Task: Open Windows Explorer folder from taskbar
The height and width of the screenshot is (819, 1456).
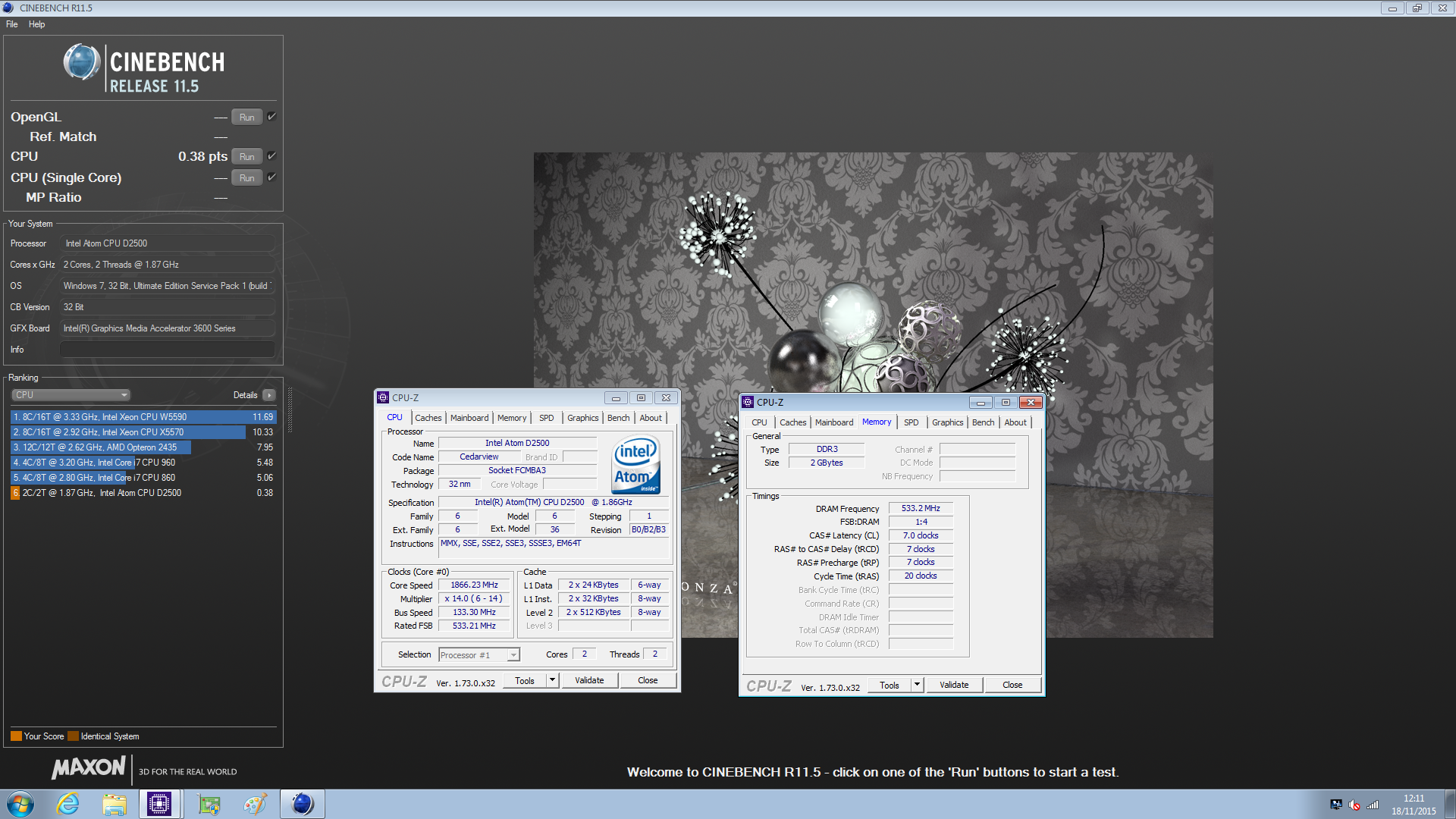Action: point(115,804)
